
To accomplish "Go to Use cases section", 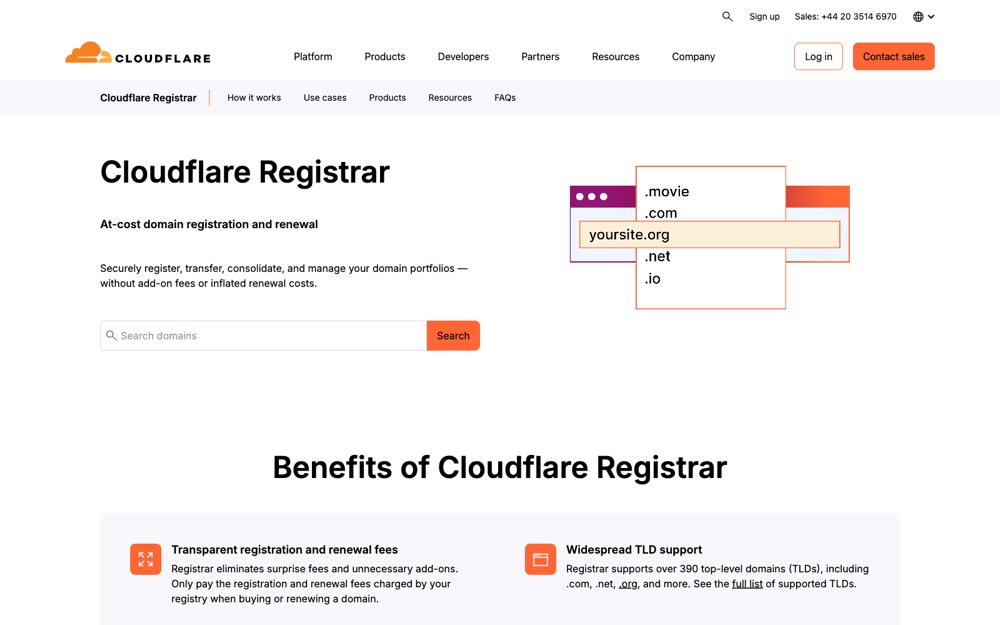I will point(325,98).
